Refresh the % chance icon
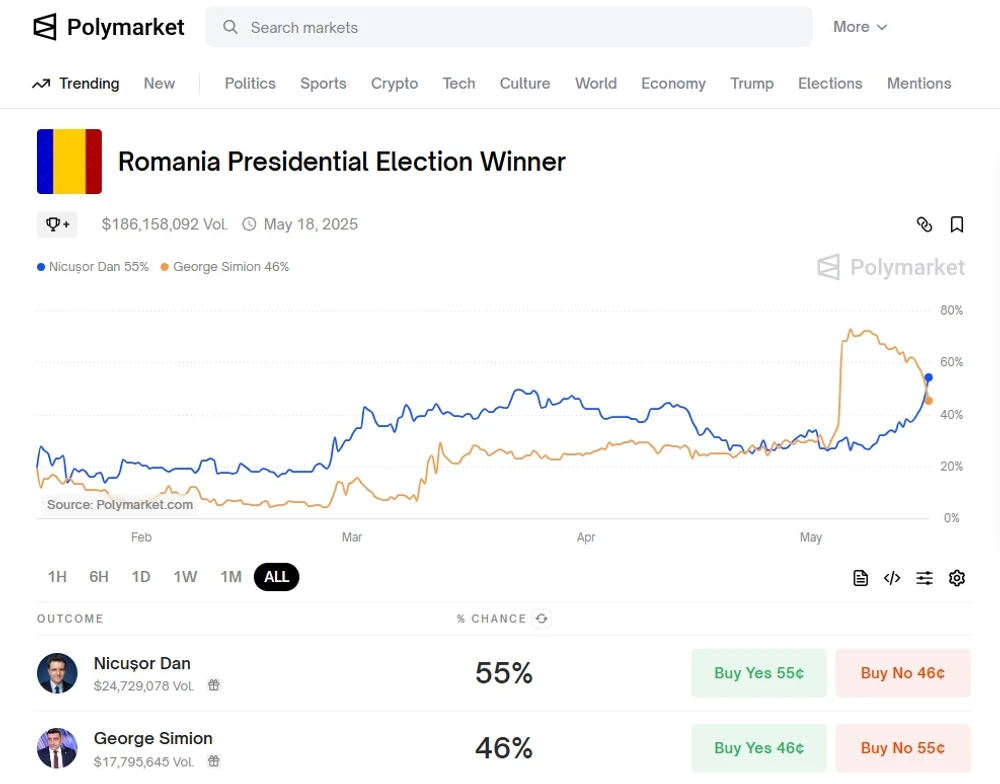 (x=541, y=619)
